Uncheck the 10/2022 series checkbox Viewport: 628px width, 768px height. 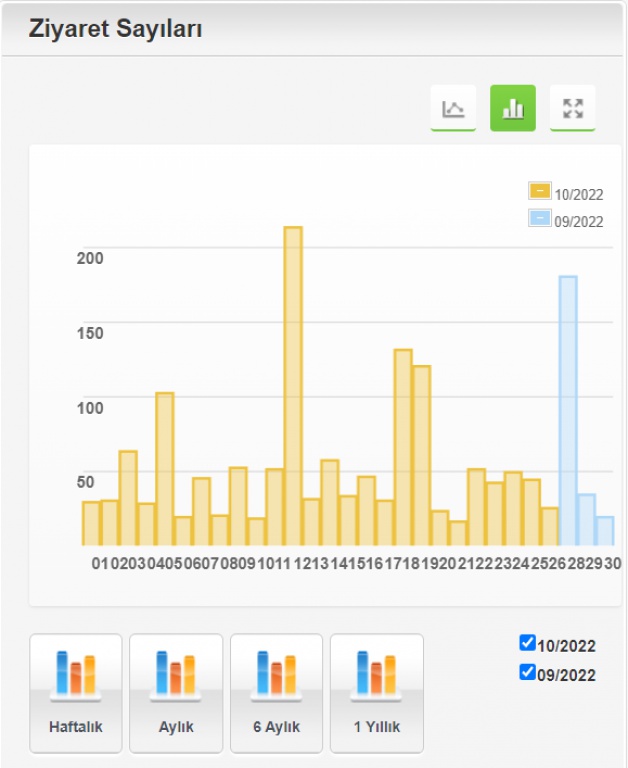528,643
